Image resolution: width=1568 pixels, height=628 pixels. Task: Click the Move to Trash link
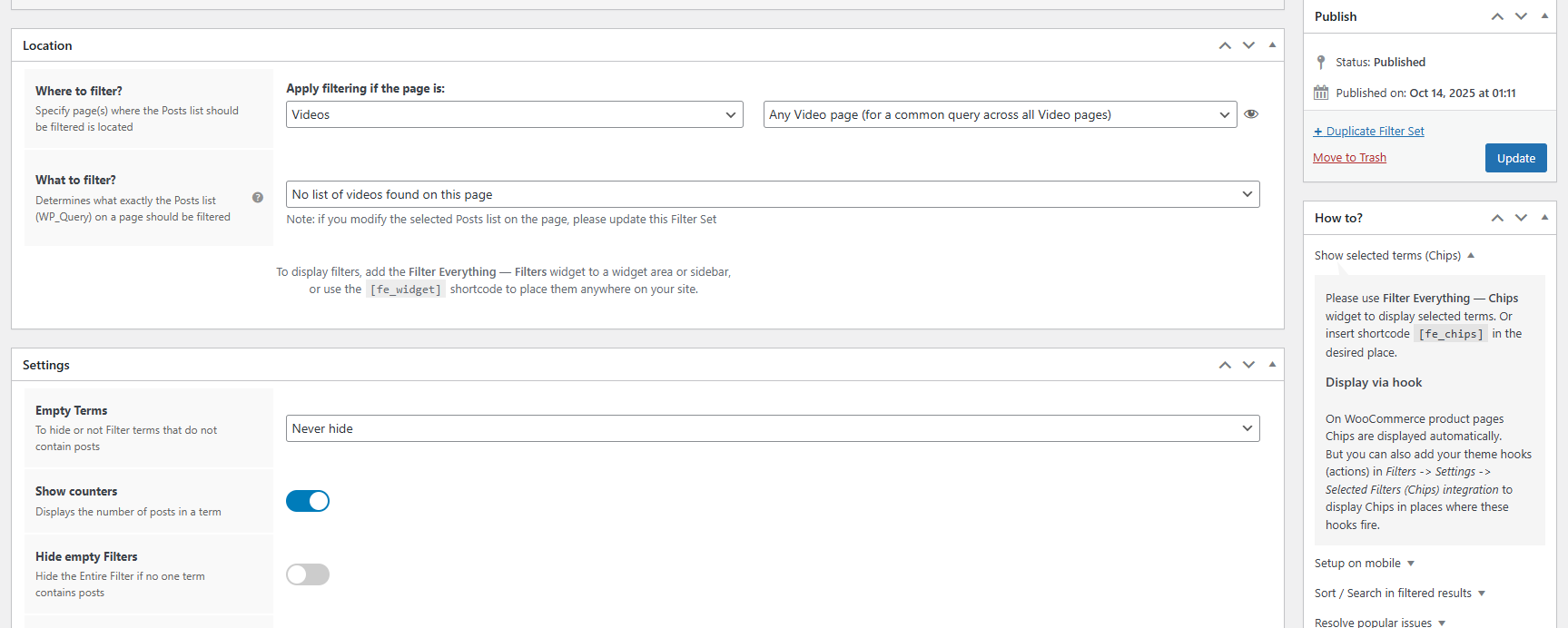point(1349,158)
